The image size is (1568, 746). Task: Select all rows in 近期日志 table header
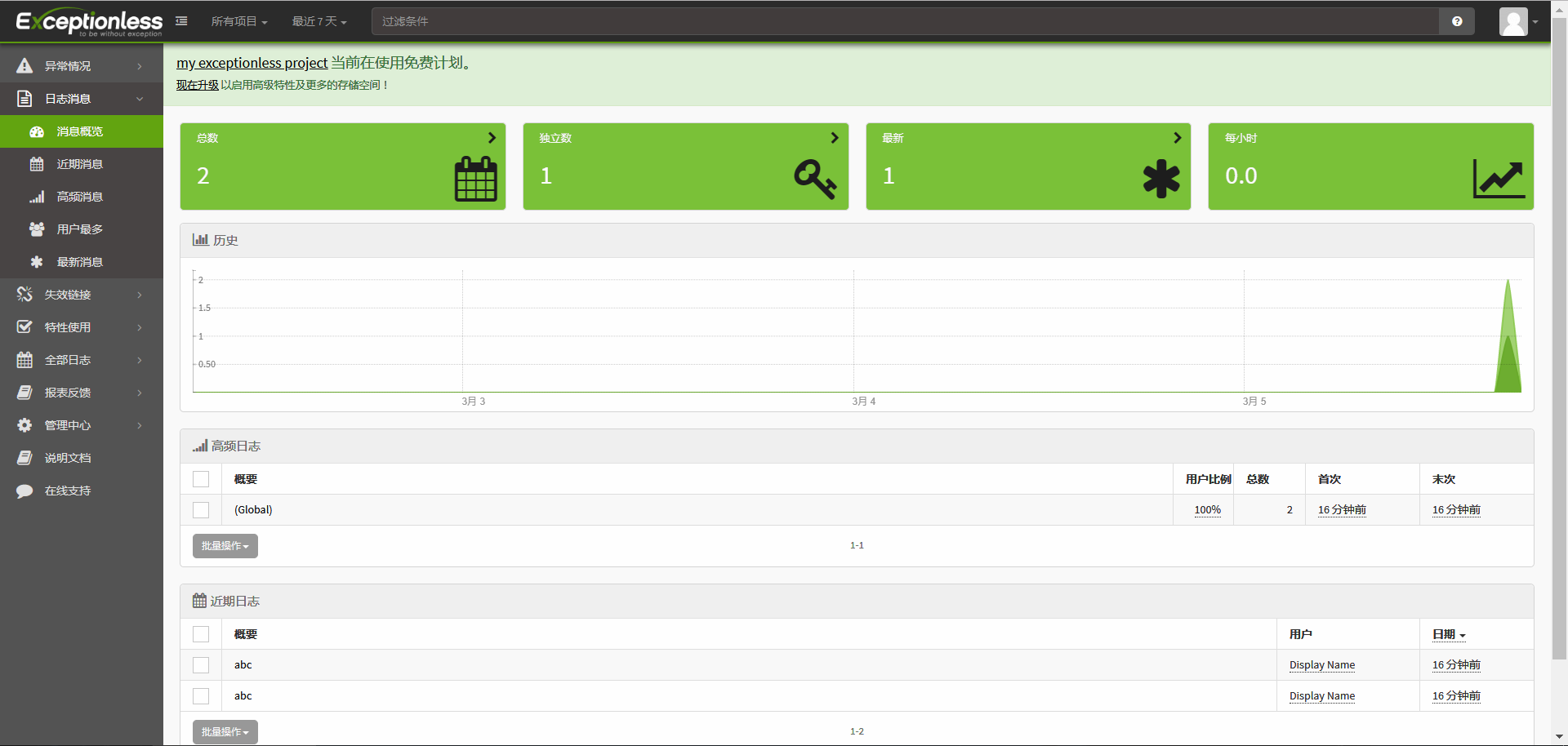[x=201, y=634]
